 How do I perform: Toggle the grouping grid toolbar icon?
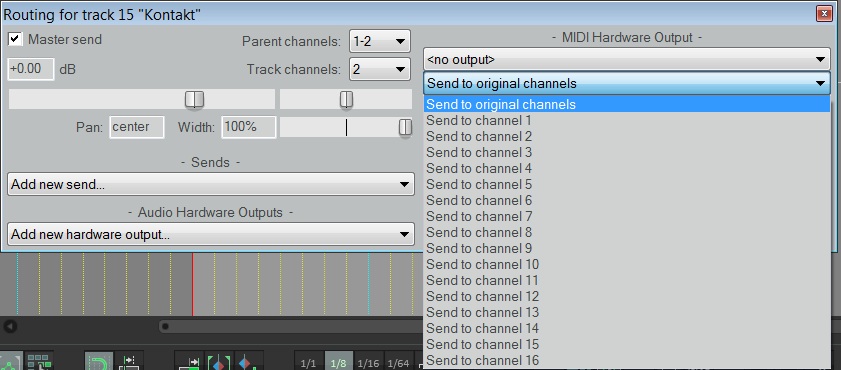point(39,361)
